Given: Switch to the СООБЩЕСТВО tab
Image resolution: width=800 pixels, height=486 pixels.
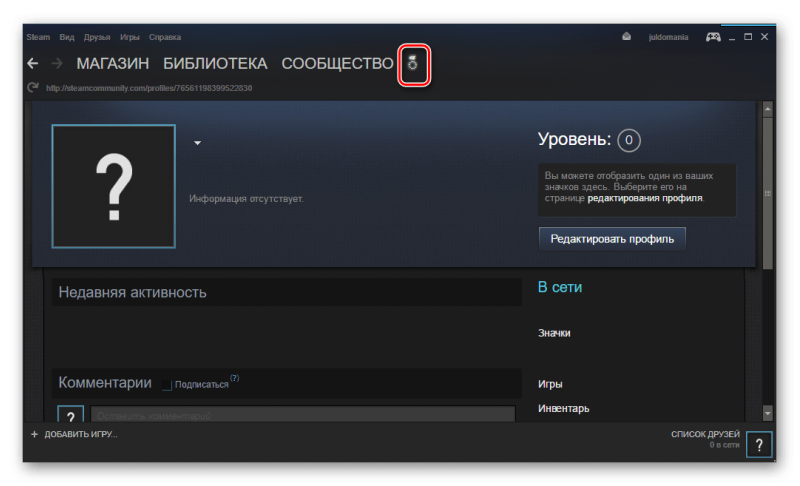Looking at the screenshot, I should click(337, 63).
